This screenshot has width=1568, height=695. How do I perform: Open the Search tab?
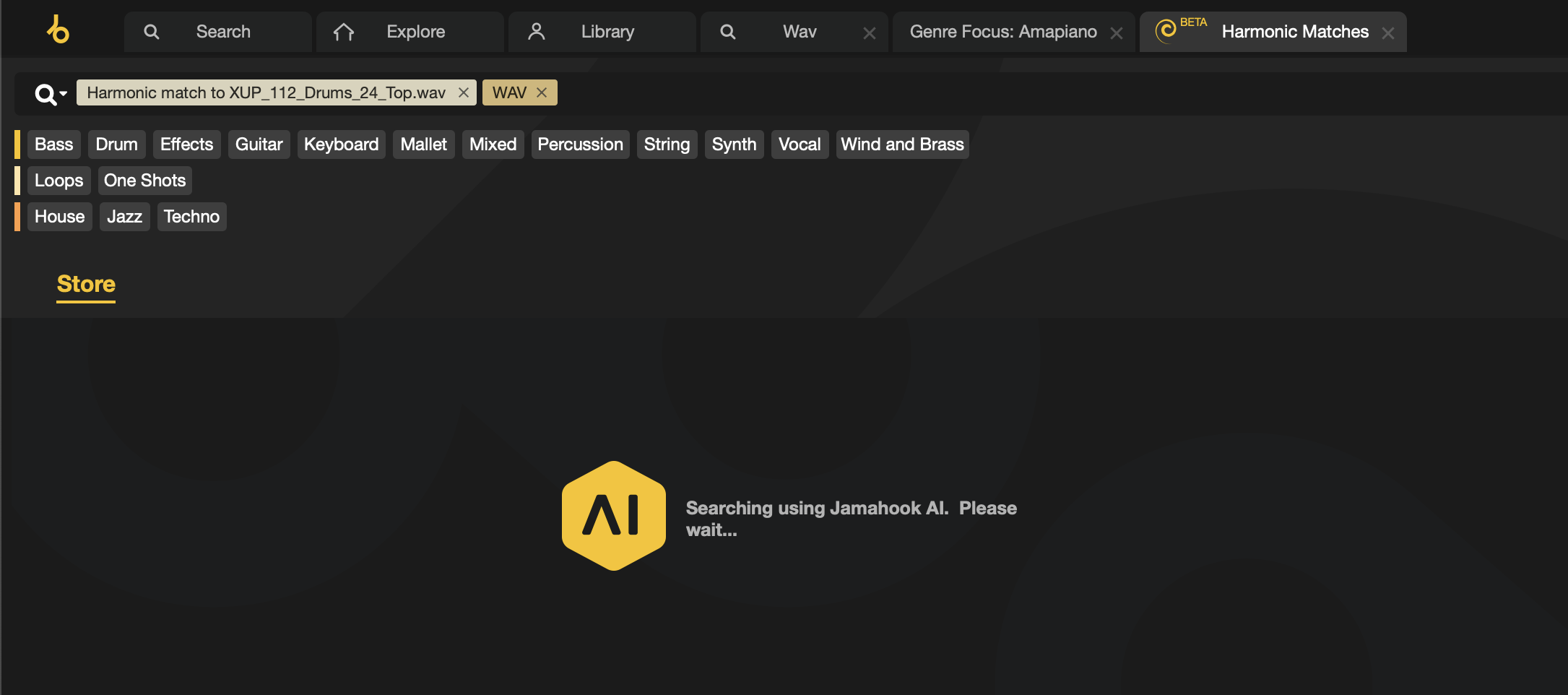pos(218,32)
